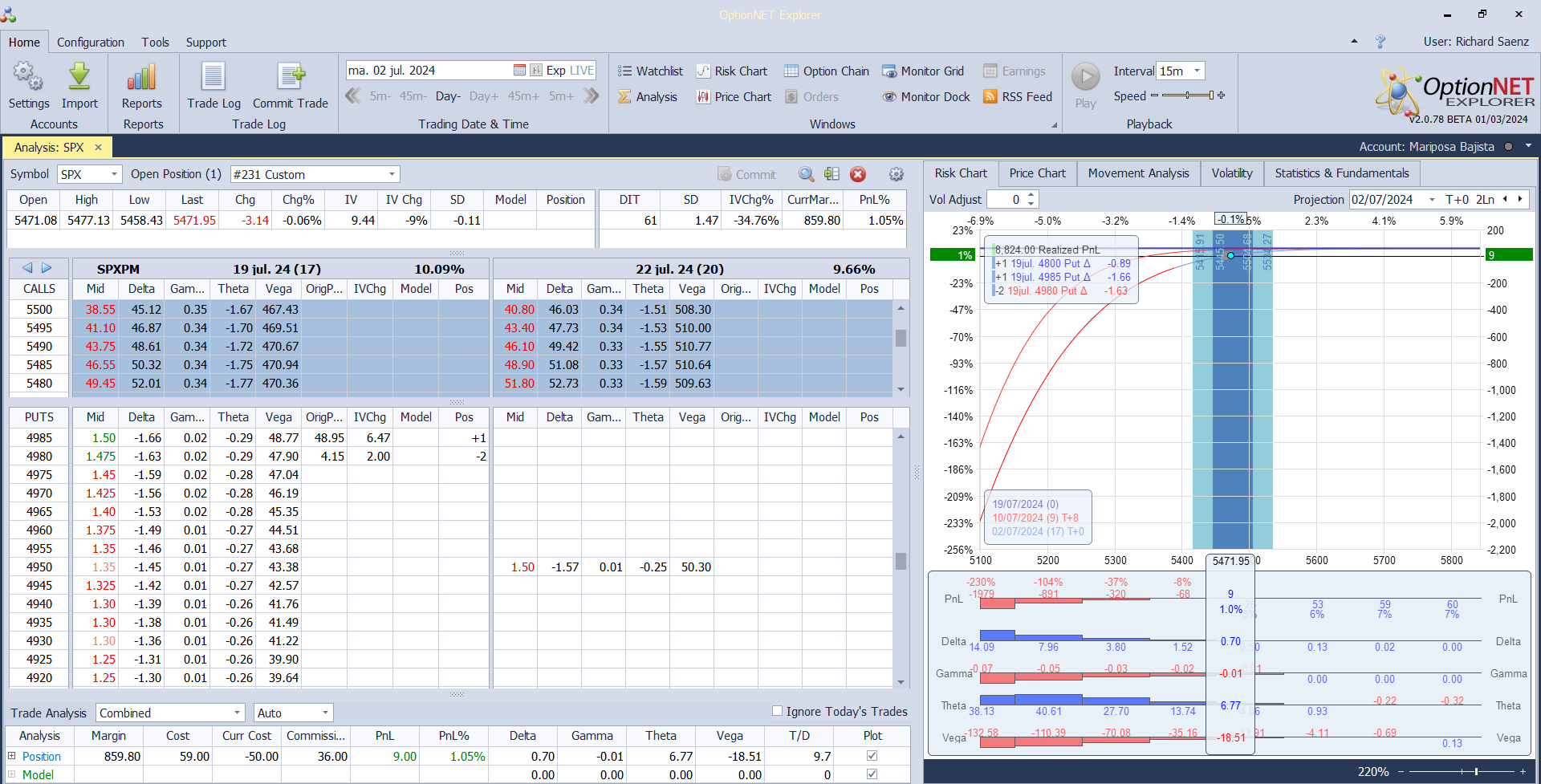Open the Monitor Grid window
The height and width of the screenshot is (784, 1541).
click(x=923, y=71)
